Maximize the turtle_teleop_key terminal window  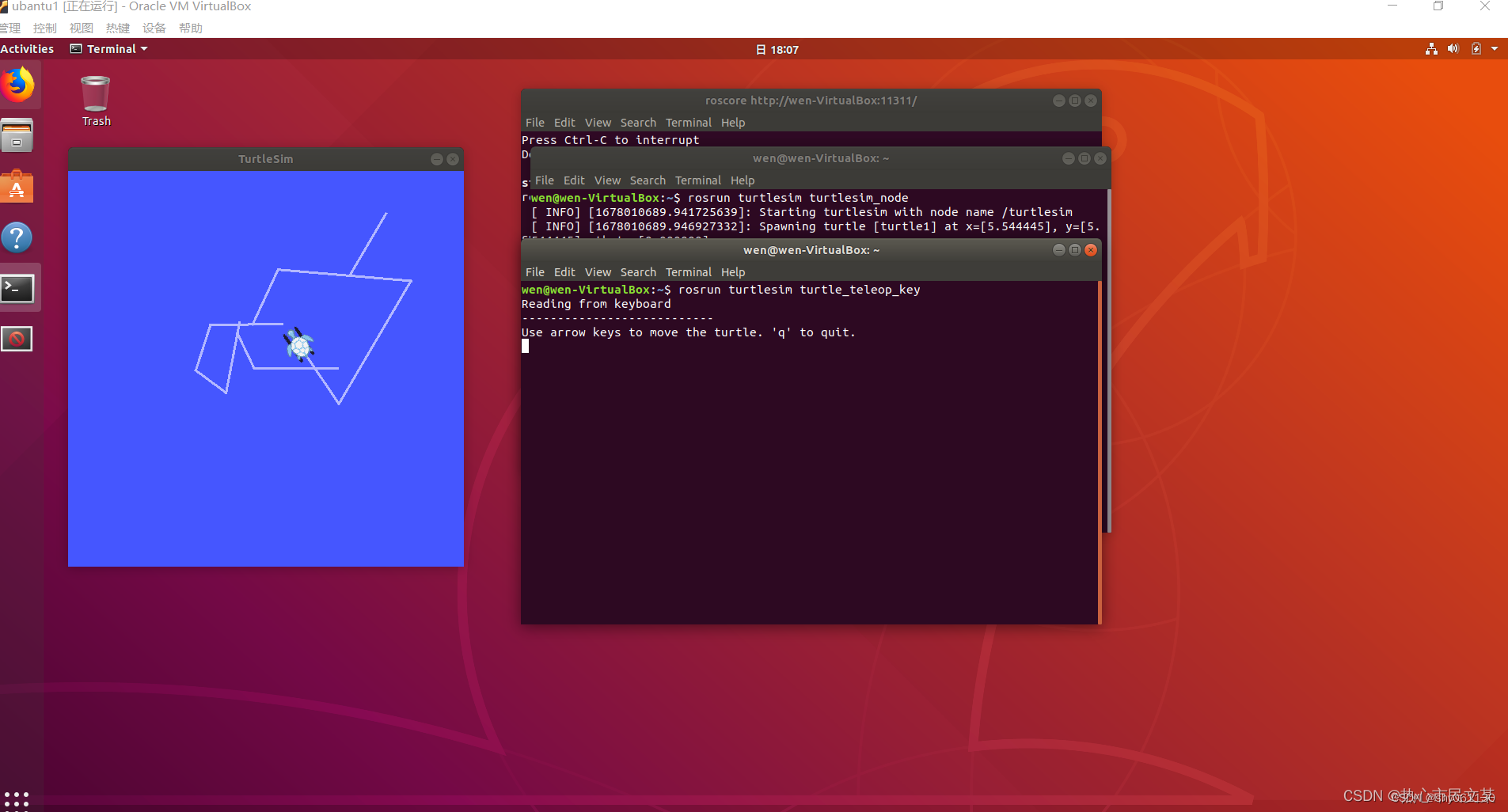click(1075, 250)
